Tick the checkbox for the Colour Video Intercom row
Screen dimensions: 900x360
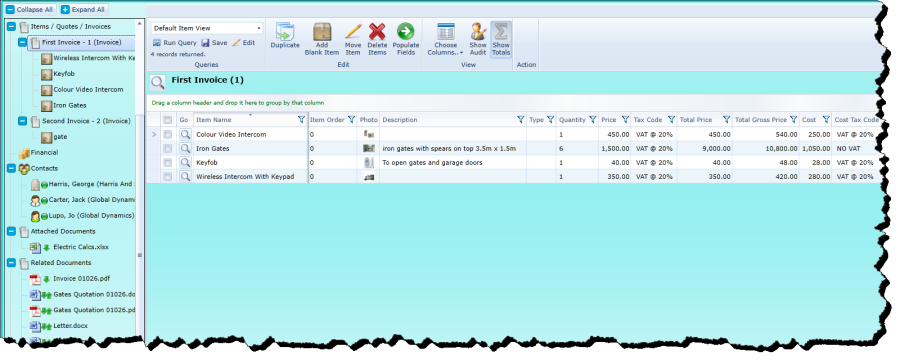pyautogui.click(x=168, y=134)
